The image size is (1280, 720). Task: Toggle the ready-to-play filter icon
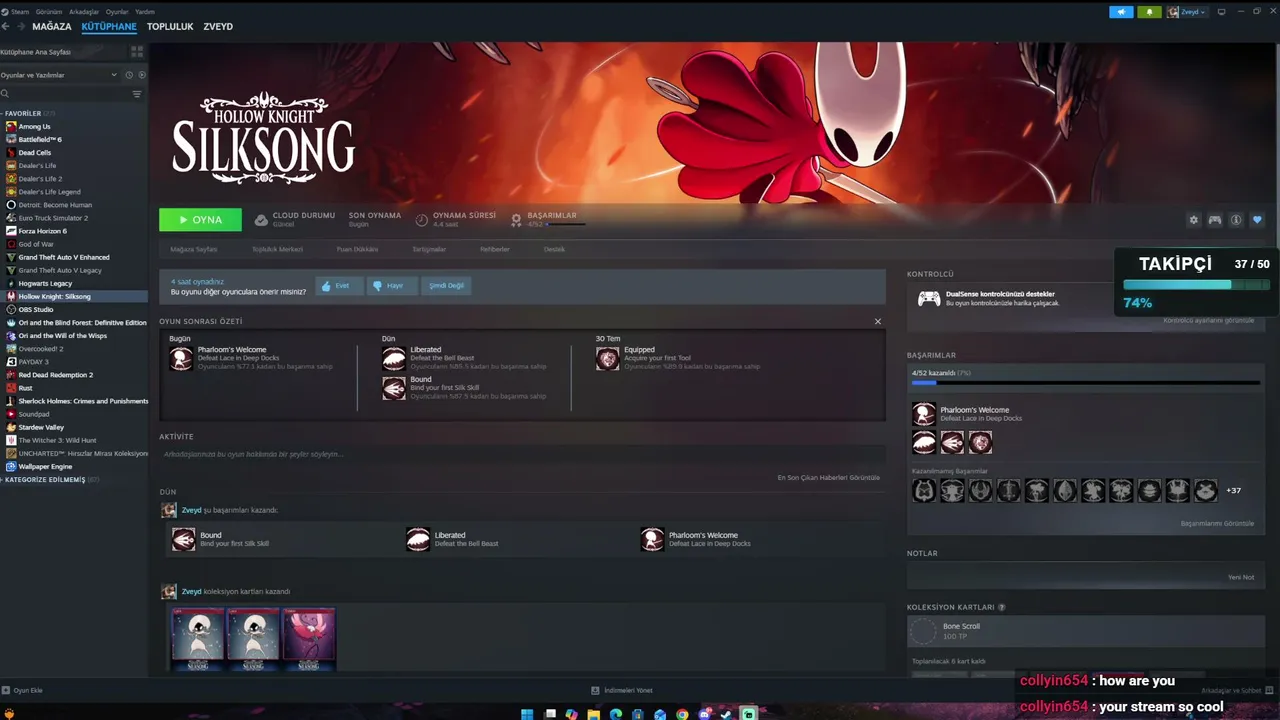[142, 75]
